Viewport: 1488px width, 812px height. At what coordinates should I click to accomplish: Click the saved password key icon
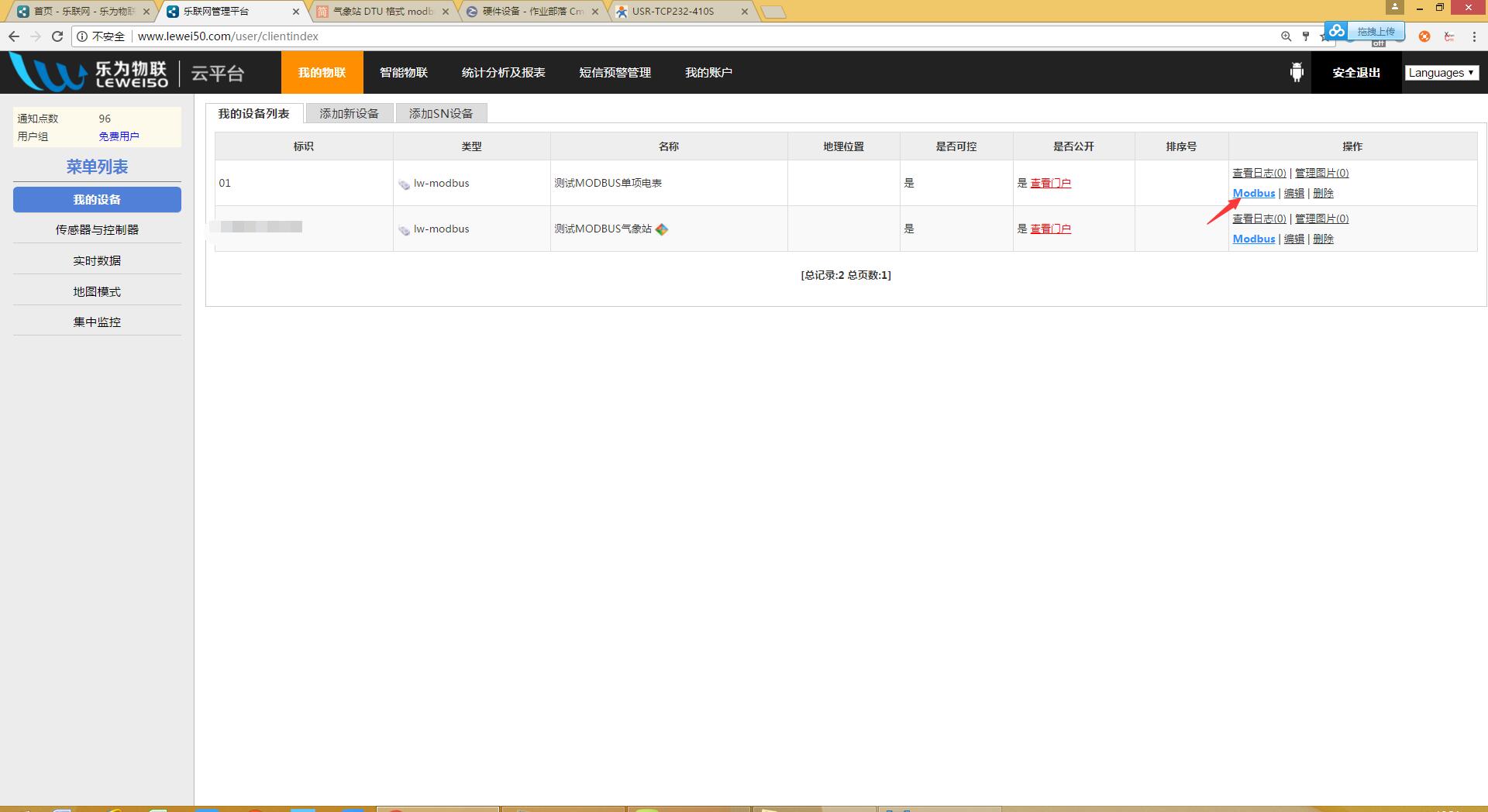click(1306, 36)
